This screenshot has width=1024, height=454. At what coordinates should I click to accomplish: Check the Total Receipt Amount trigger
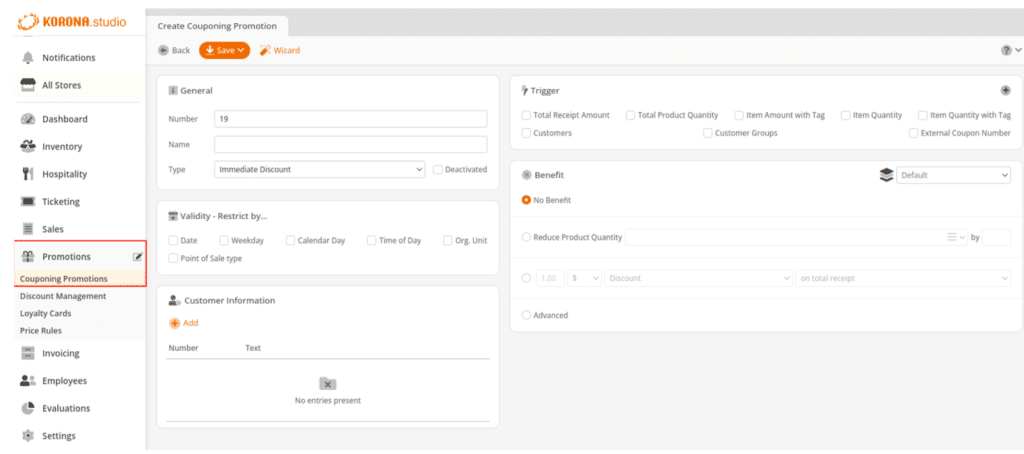tap(527, 115)
